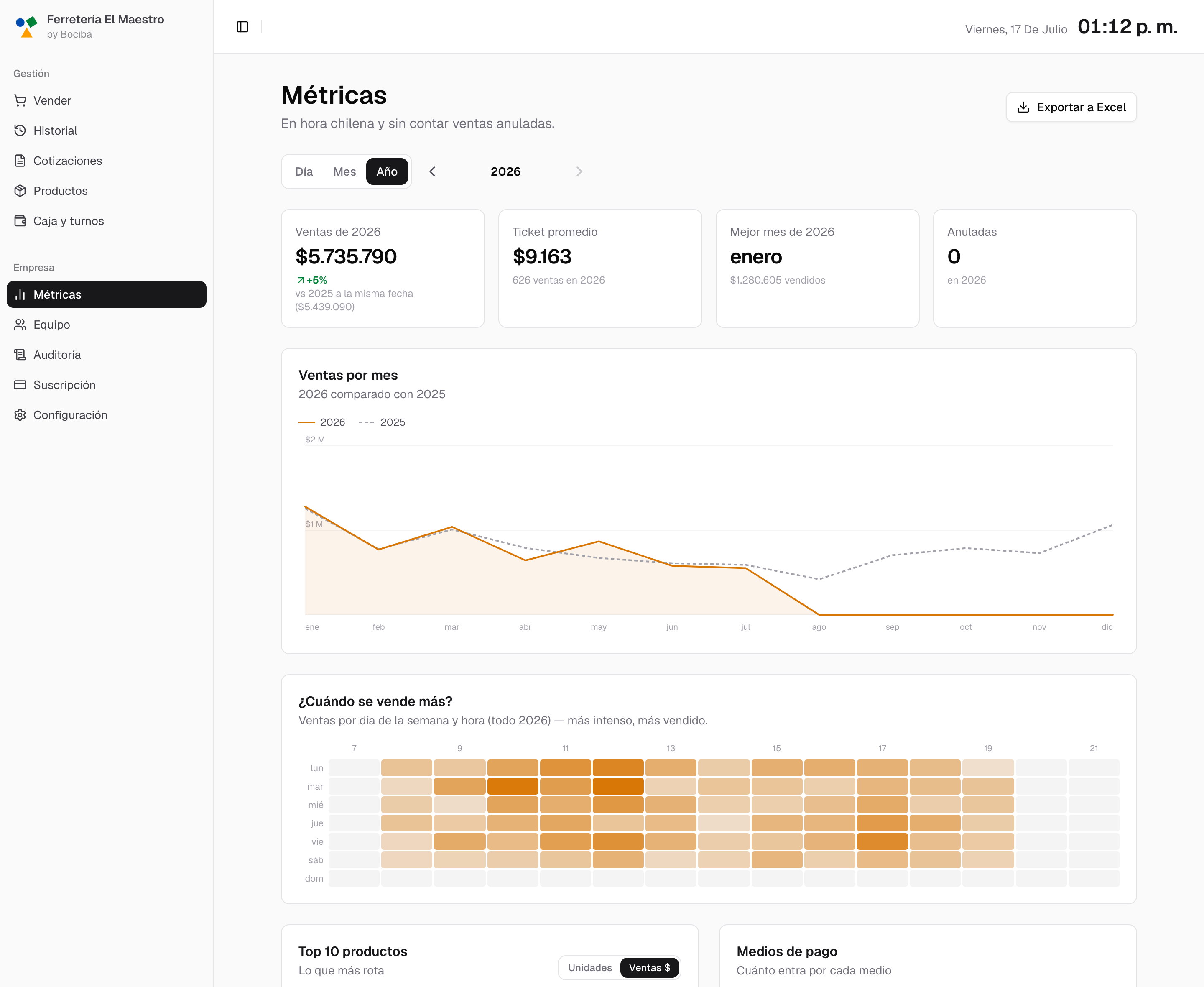Open Equipo in the sidebar

pos(107,325)
